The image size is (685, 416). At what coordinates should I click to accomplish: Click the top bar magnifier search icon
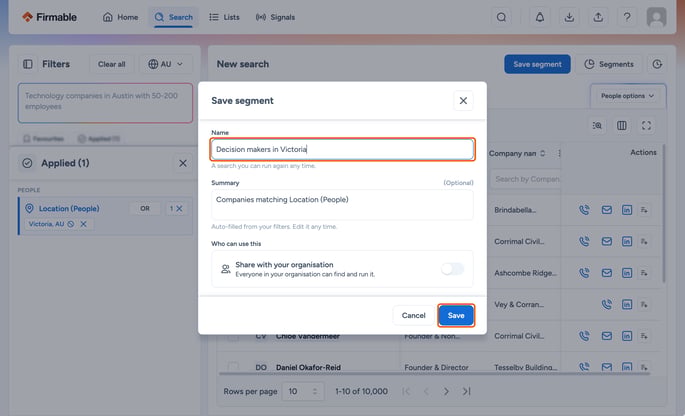tap(502, 17)
